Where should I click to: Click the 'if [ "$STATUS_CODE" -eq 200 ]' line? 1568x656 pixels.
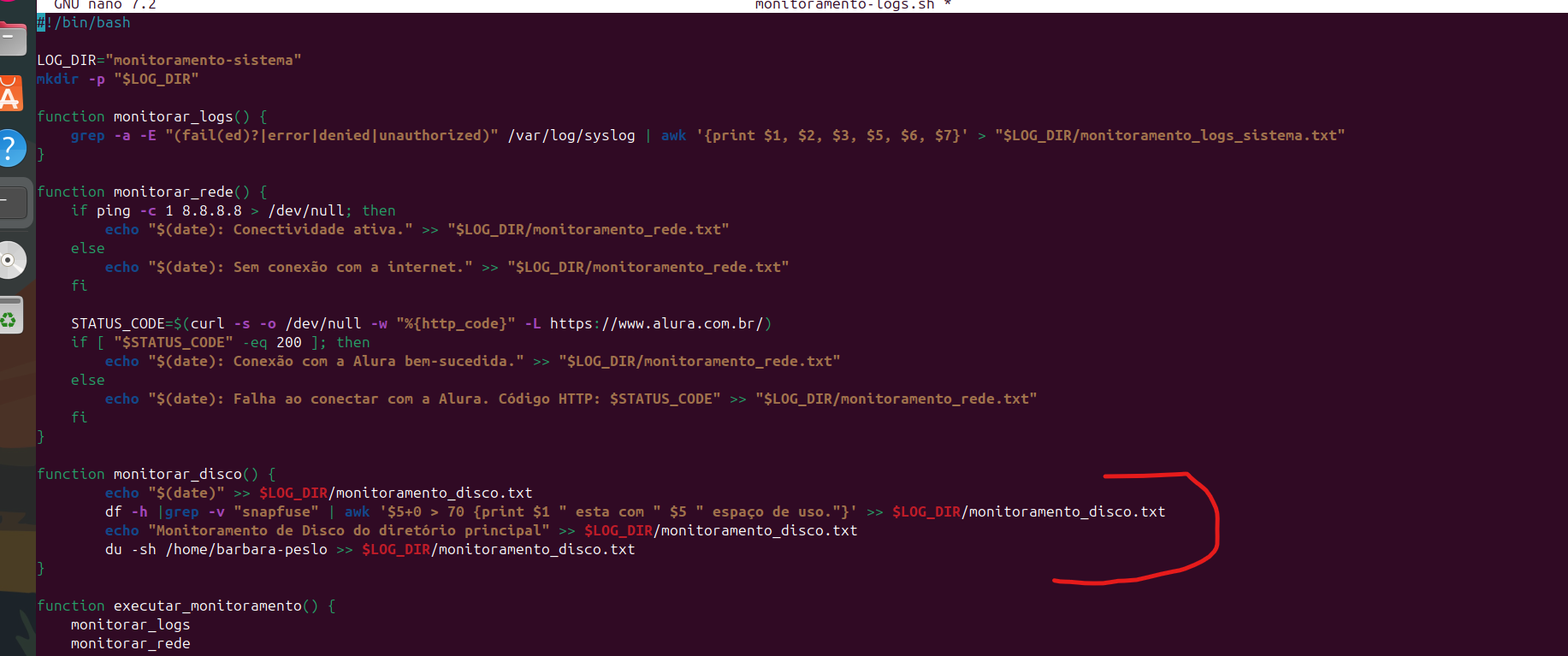[221, 342]
